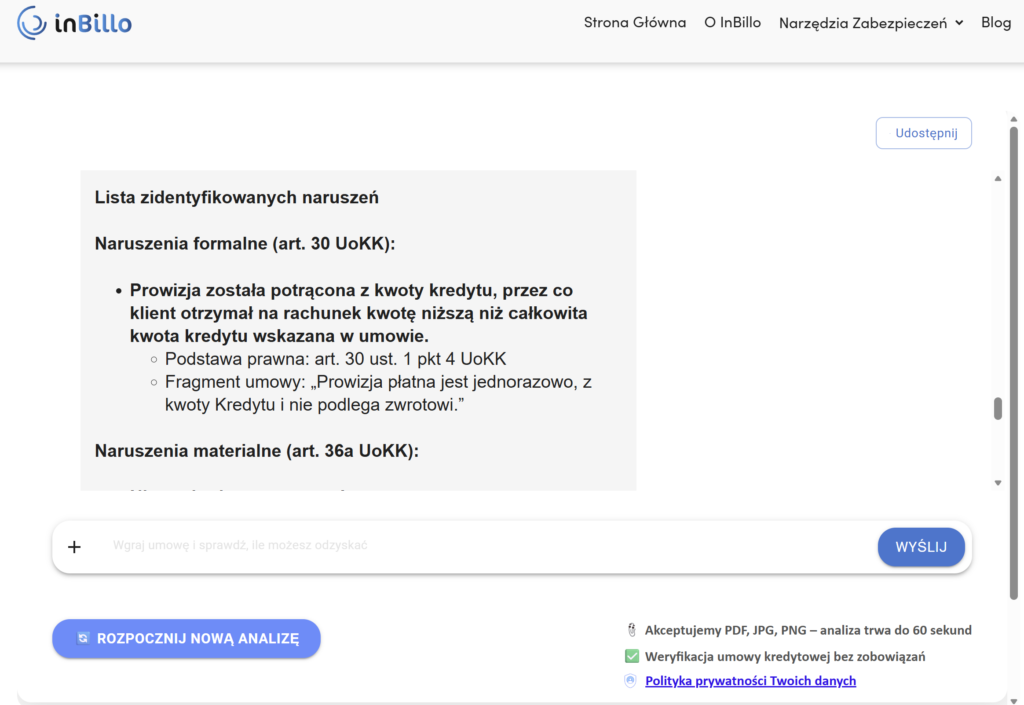Click the main page scrollbar thumb

1014,362
